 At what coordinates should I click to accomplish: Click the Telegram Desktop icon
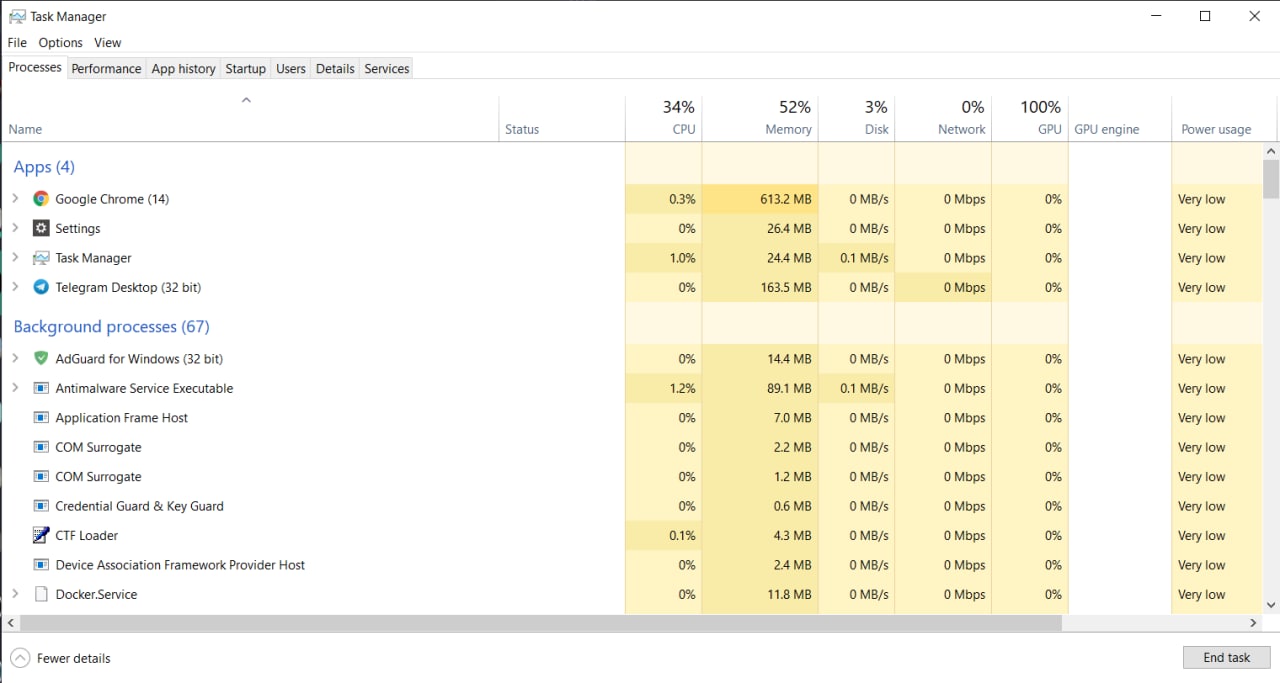[41, 287]
